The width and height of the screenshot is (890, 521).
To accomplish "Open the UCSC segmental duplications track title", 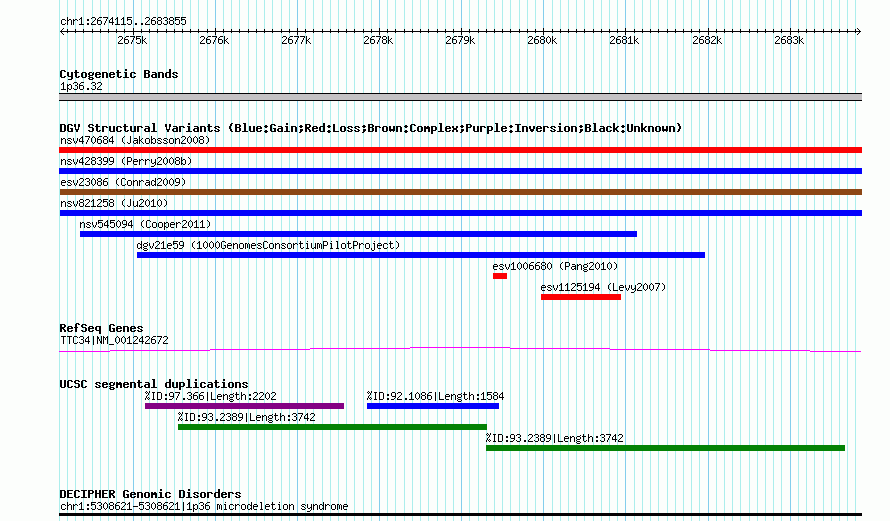I will (x=154, y=384).
